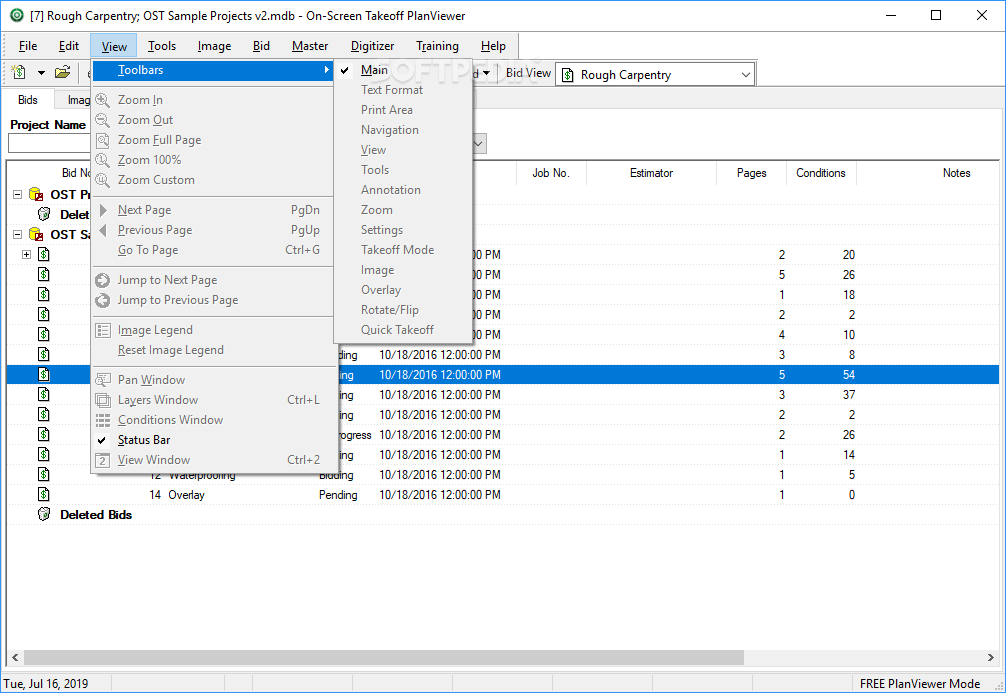This screenshot has width=1006, height=693.
Task: Enable the Navigation toolbar
Action: [403, 130]
